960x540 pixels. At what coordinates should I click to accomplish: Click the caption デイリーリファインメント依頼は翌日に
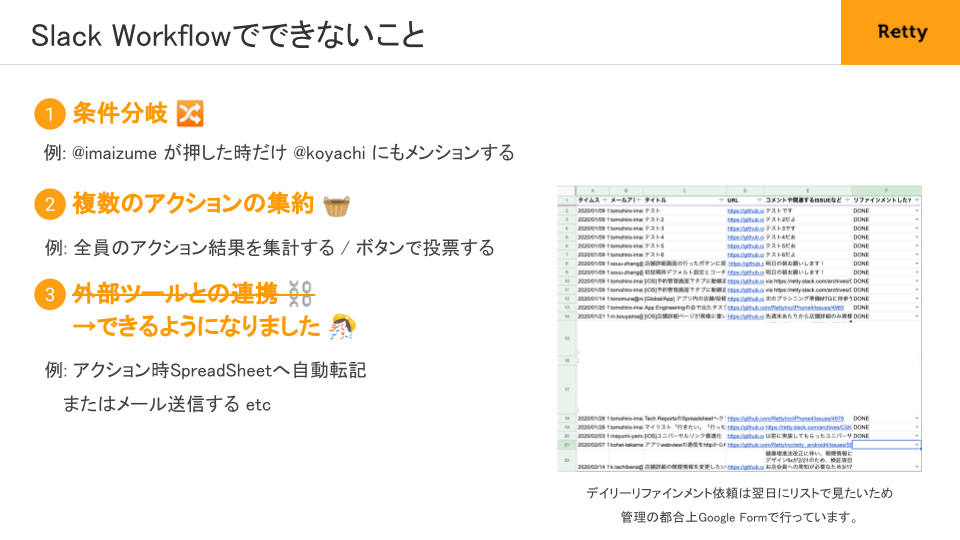(x=740, y=493)
